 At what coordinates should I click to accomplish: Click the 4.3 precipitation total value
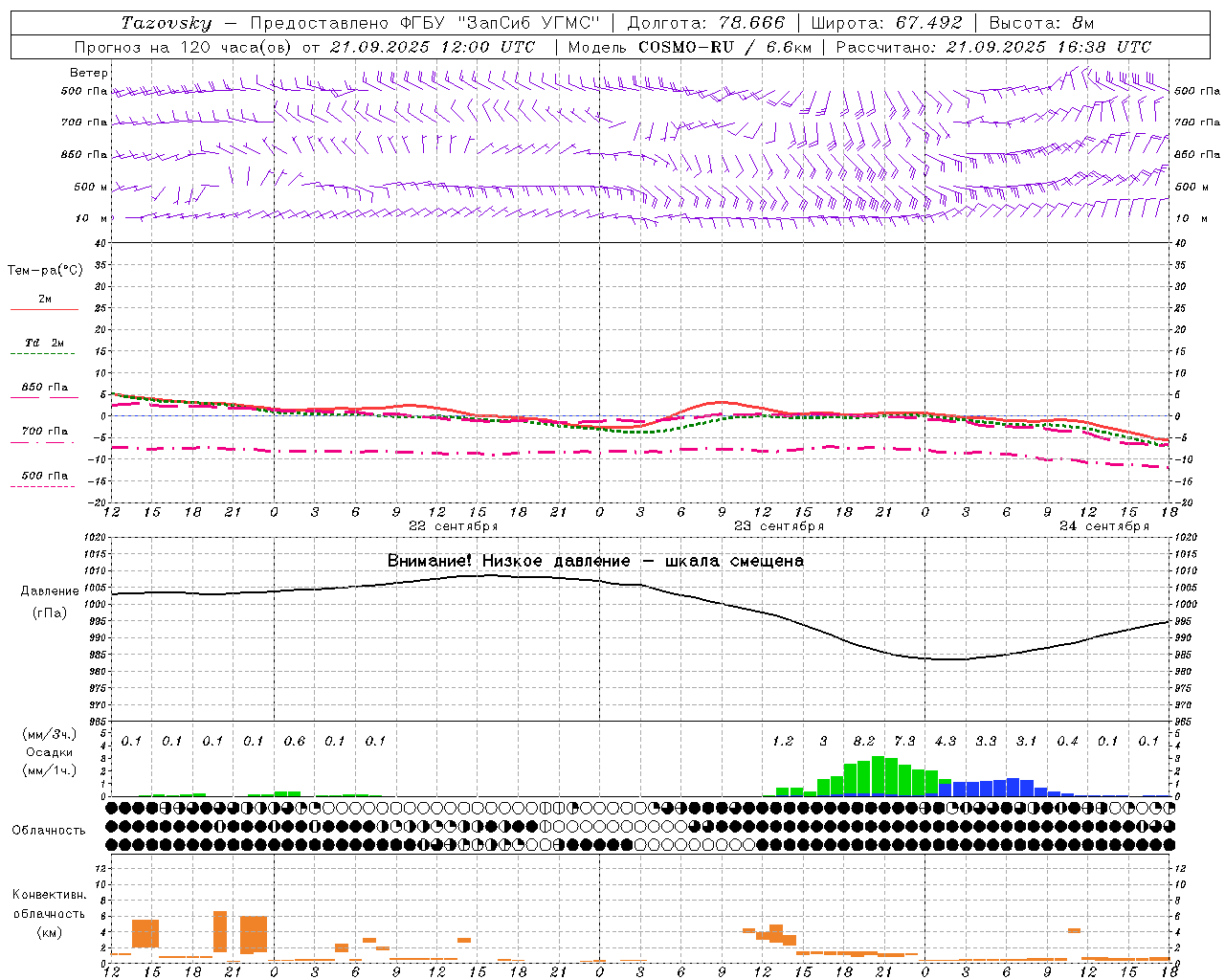[946, 742]
